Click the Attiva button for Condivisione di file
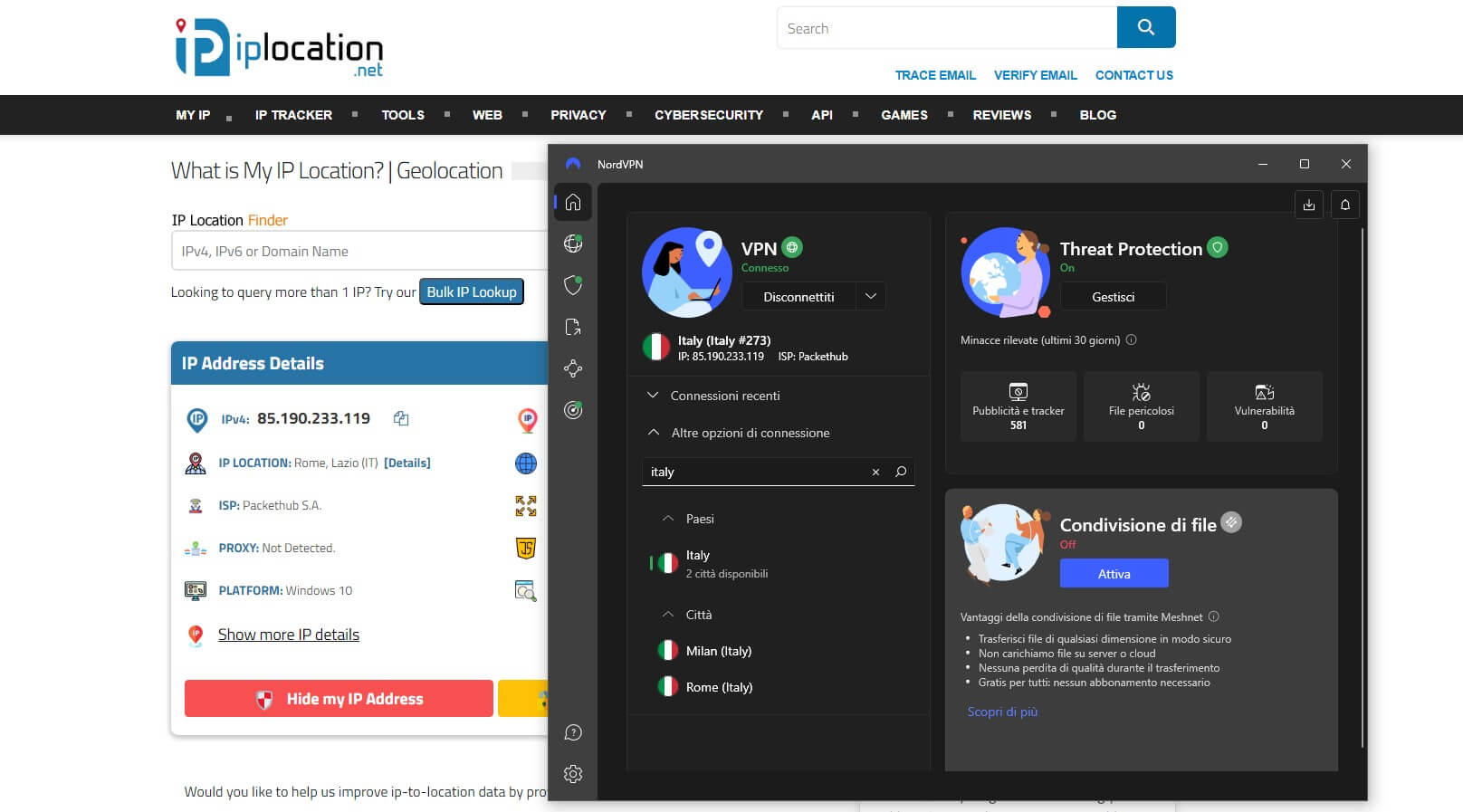1463x812 pixels. point(1114,574)
